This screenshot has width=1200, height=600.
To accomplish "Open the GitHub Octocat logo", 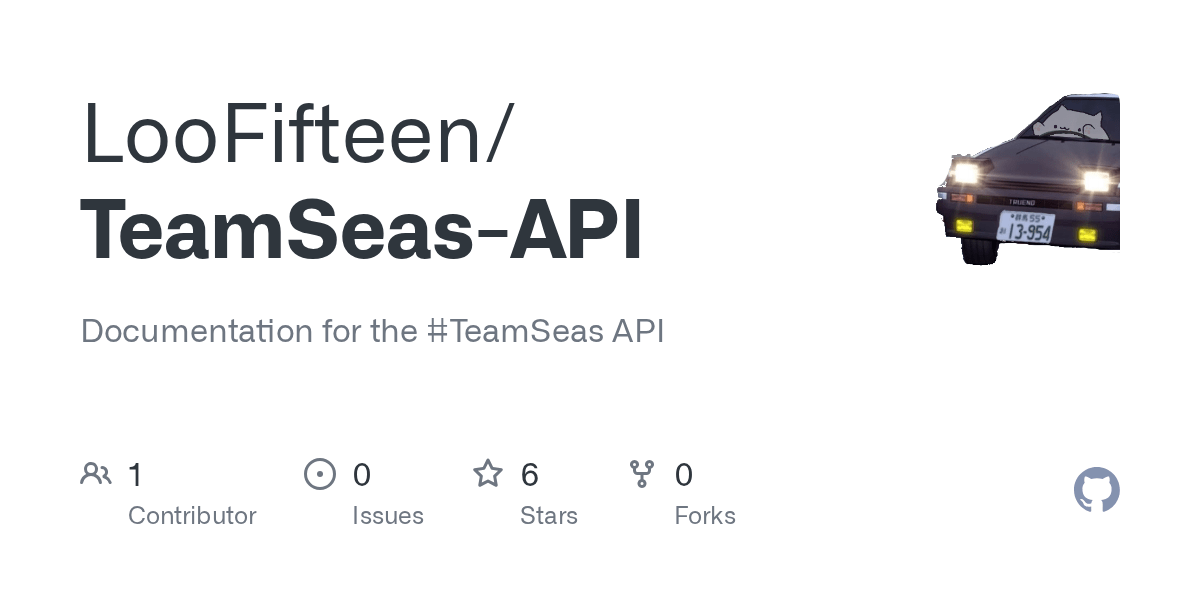I will (1096, 490).
